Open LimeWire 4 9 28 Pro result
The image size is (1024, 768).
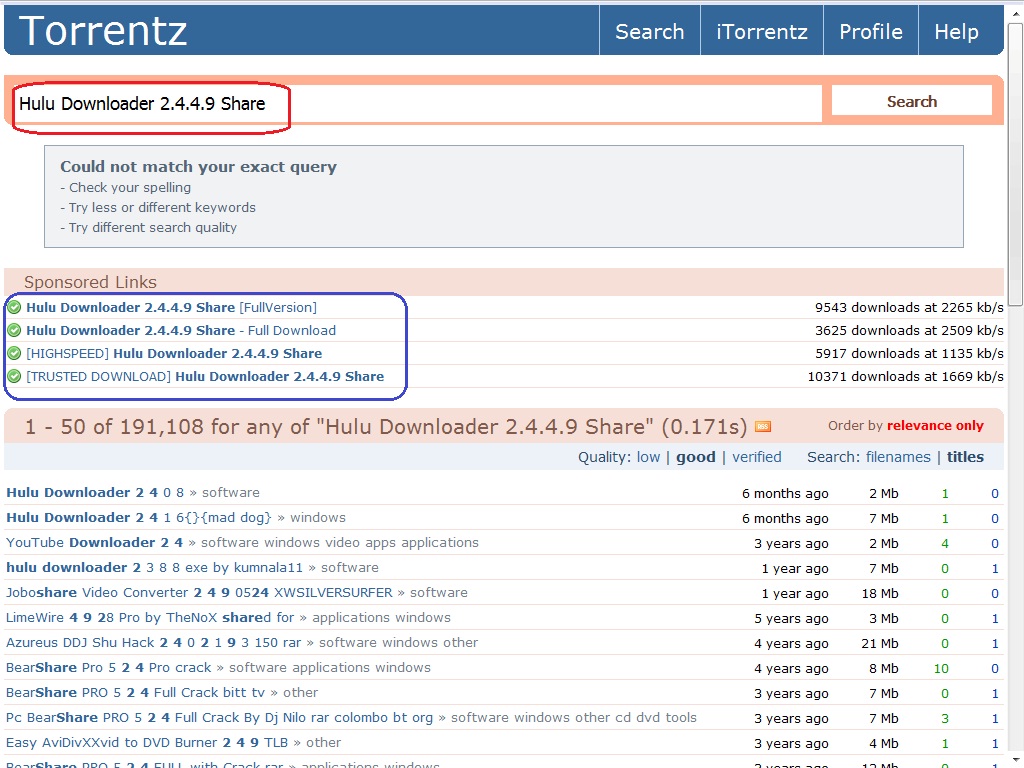(x=150, y=617)
